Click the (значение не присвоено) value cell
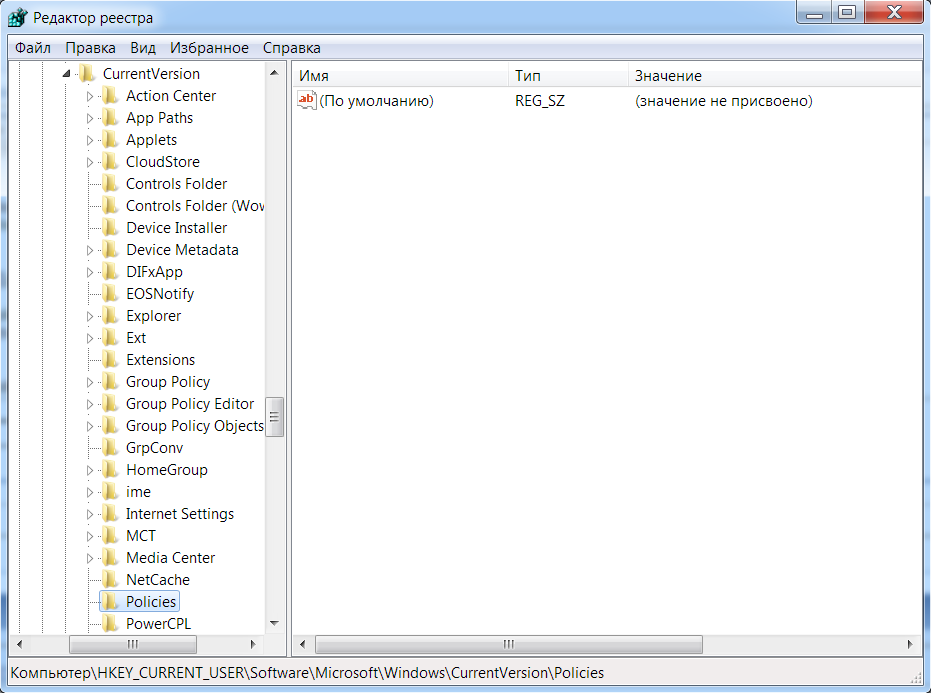Image resolution: width=931 pixels, height=693 pixels. (724, 101)
